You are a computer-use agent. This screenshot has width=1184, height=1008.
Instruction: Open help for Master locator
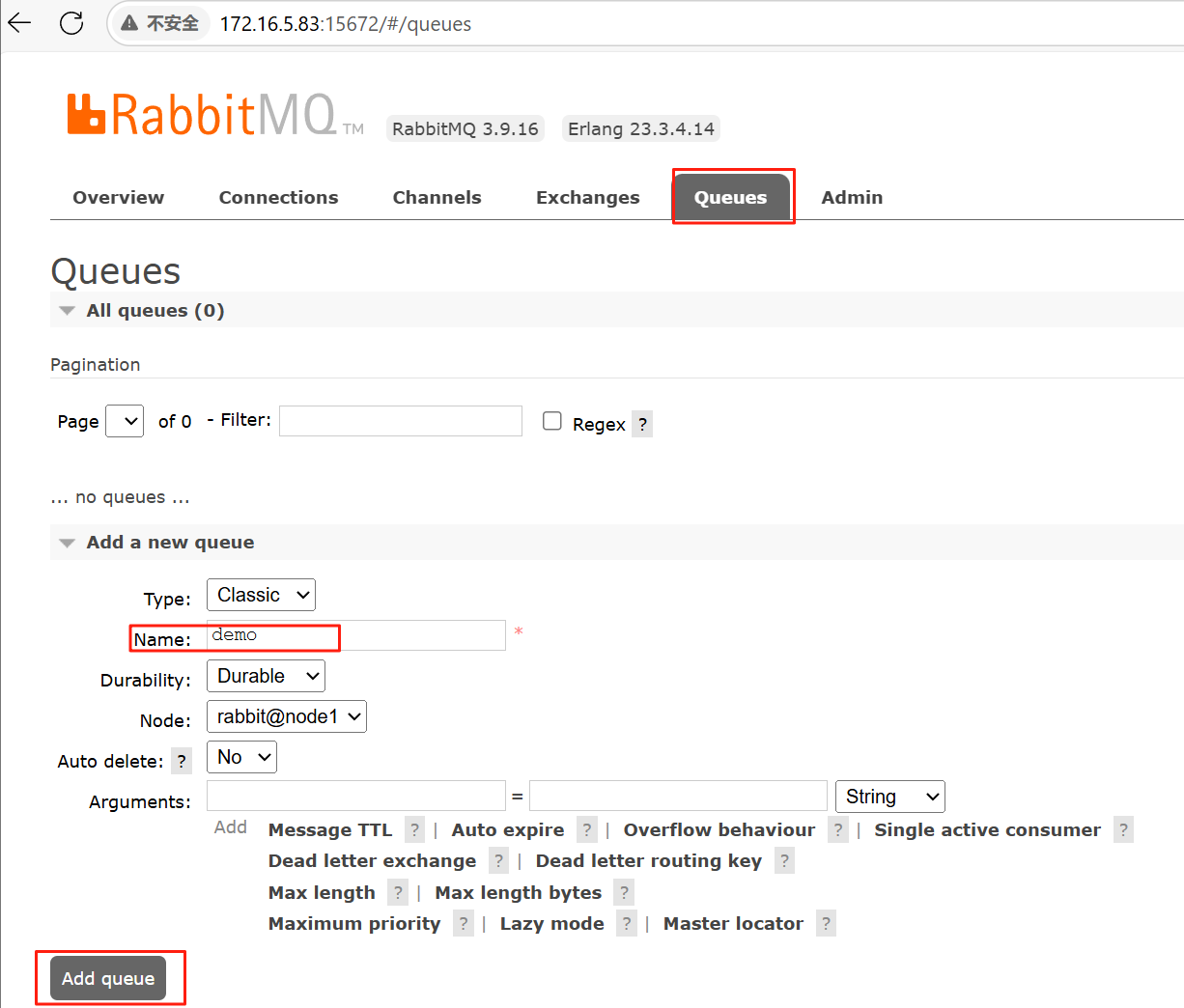pos(826,923)
